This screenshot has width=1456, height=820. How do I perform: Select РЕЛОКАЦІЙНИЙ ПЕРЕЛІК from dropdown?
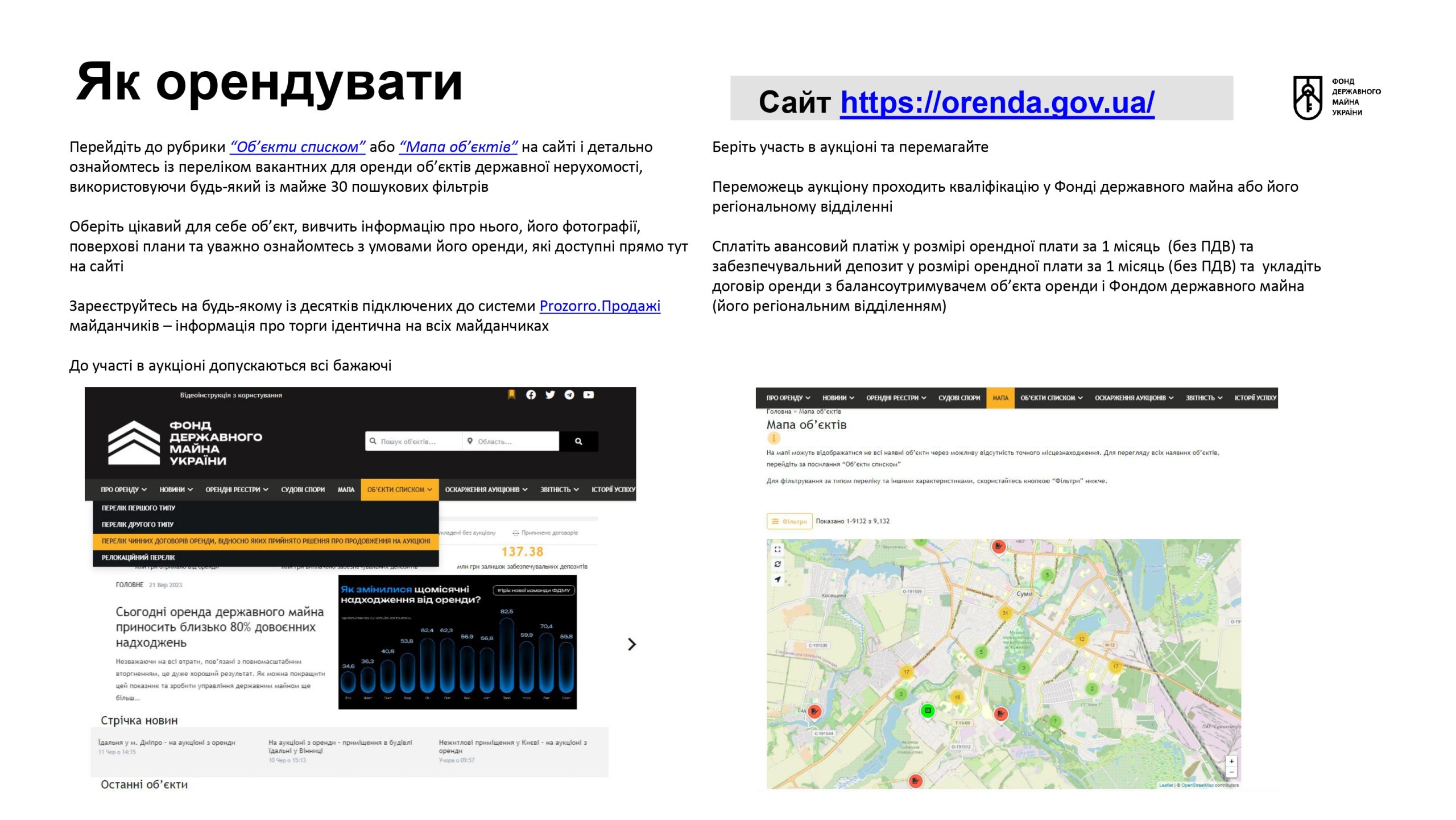point(138,558)
